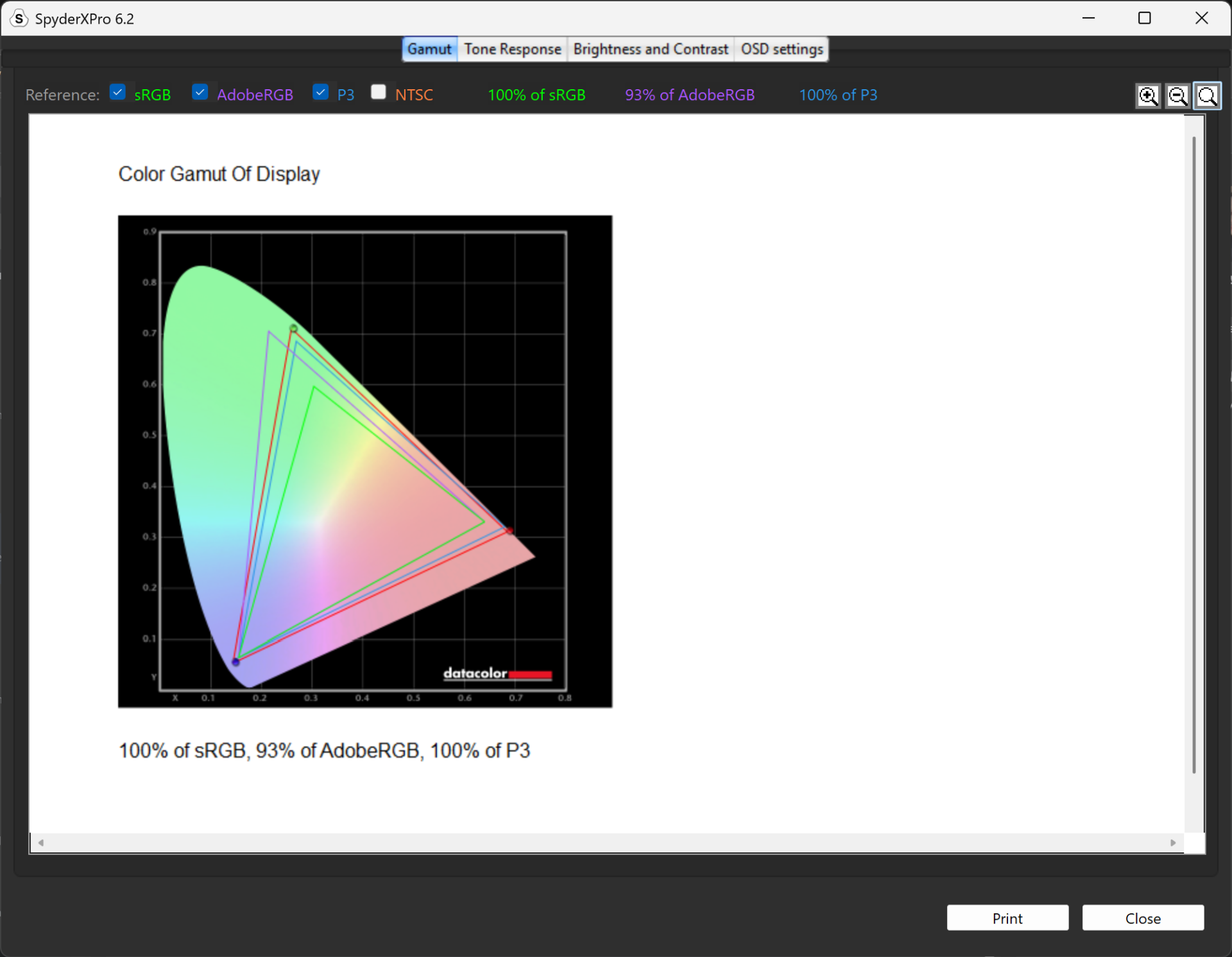
Task: Close the results window
Action: coord(1143,918)
